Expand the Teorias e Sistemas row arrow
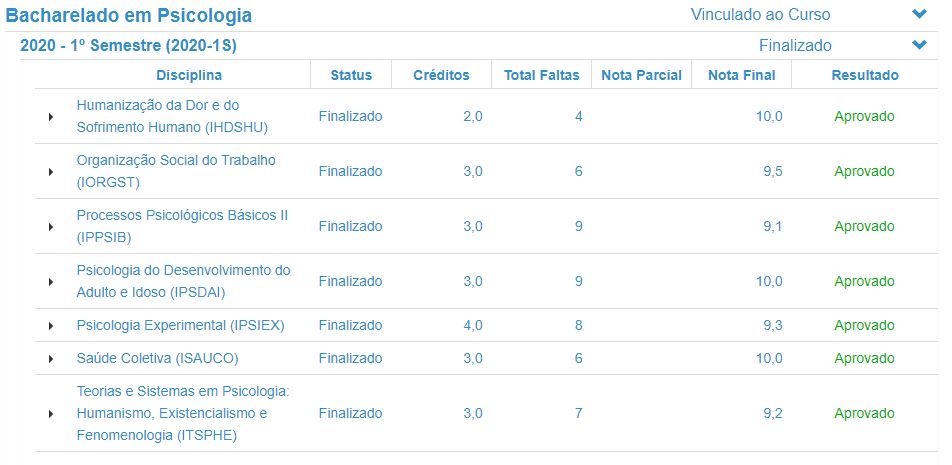Viewport: 952px width, 465px height. pos(51,414)
